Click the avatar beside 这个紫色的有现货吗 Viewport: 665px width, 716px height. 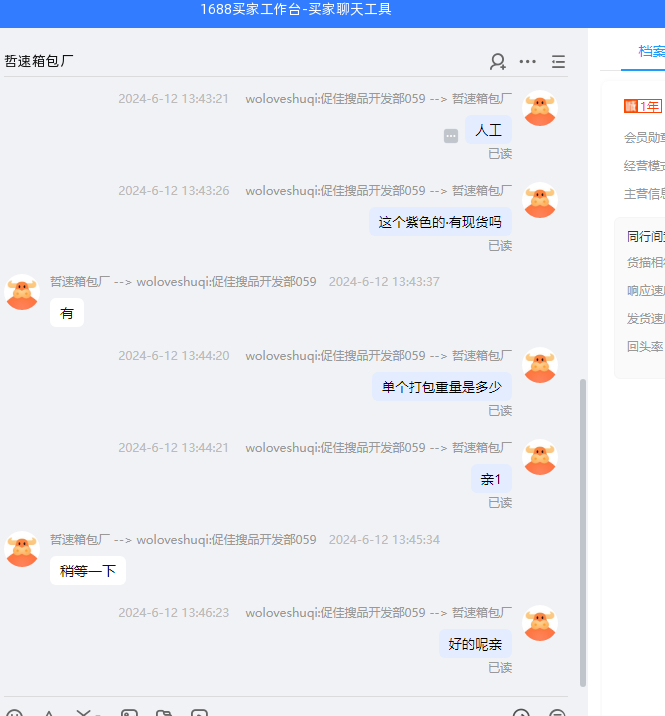(540, 200)
